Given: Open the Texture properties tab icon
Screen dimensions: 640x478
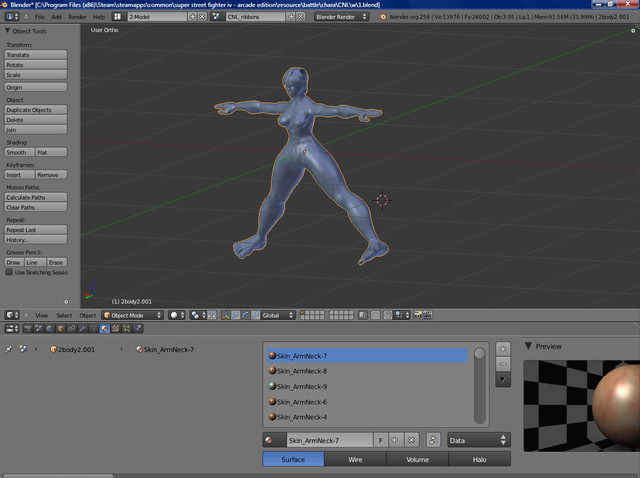Looking at the screenshot, I should (116, 329).
